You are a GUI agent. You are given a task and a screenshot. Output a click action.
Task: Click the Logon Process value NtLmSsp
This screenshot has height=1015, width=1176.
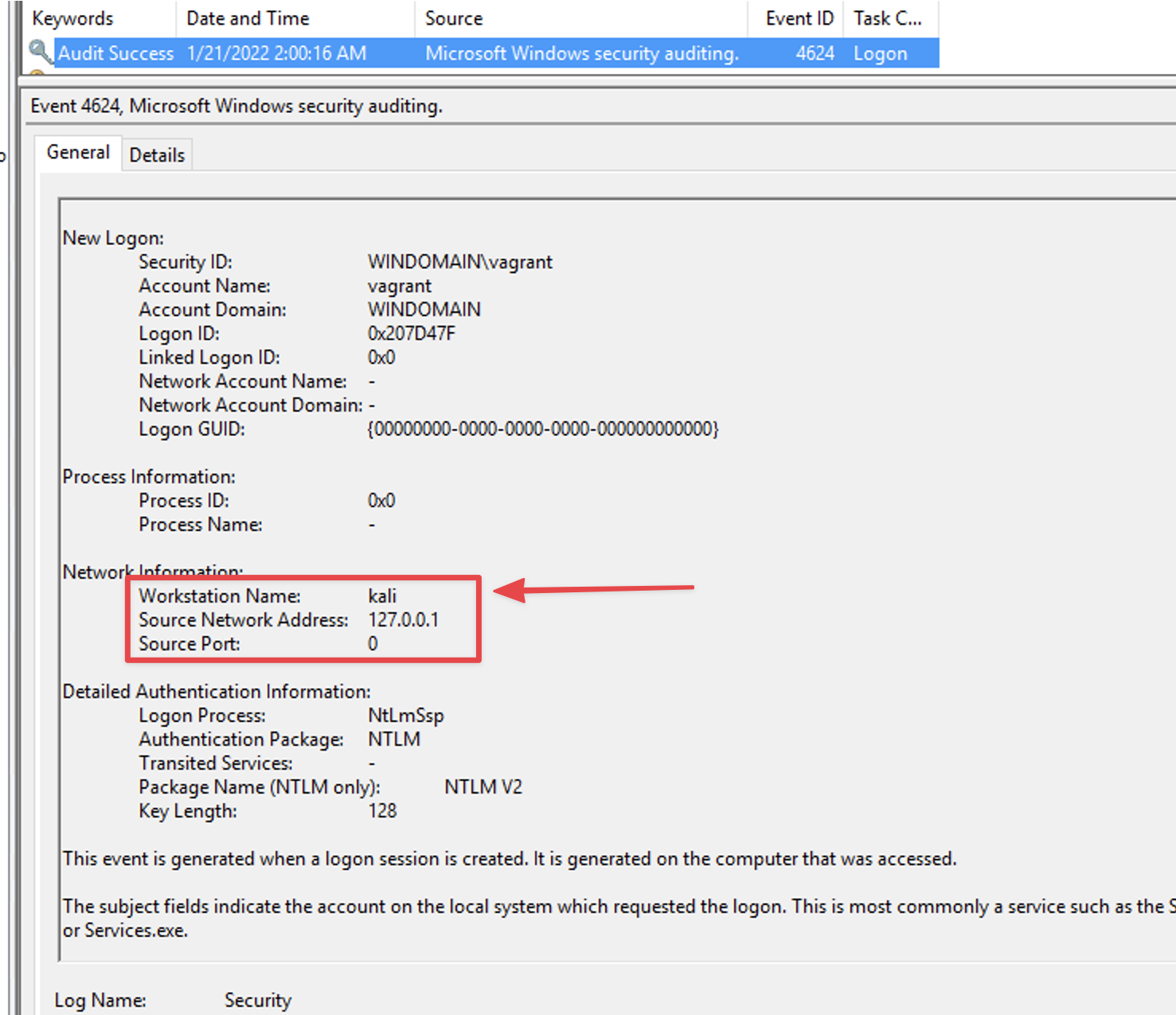(x=405, y=716)
